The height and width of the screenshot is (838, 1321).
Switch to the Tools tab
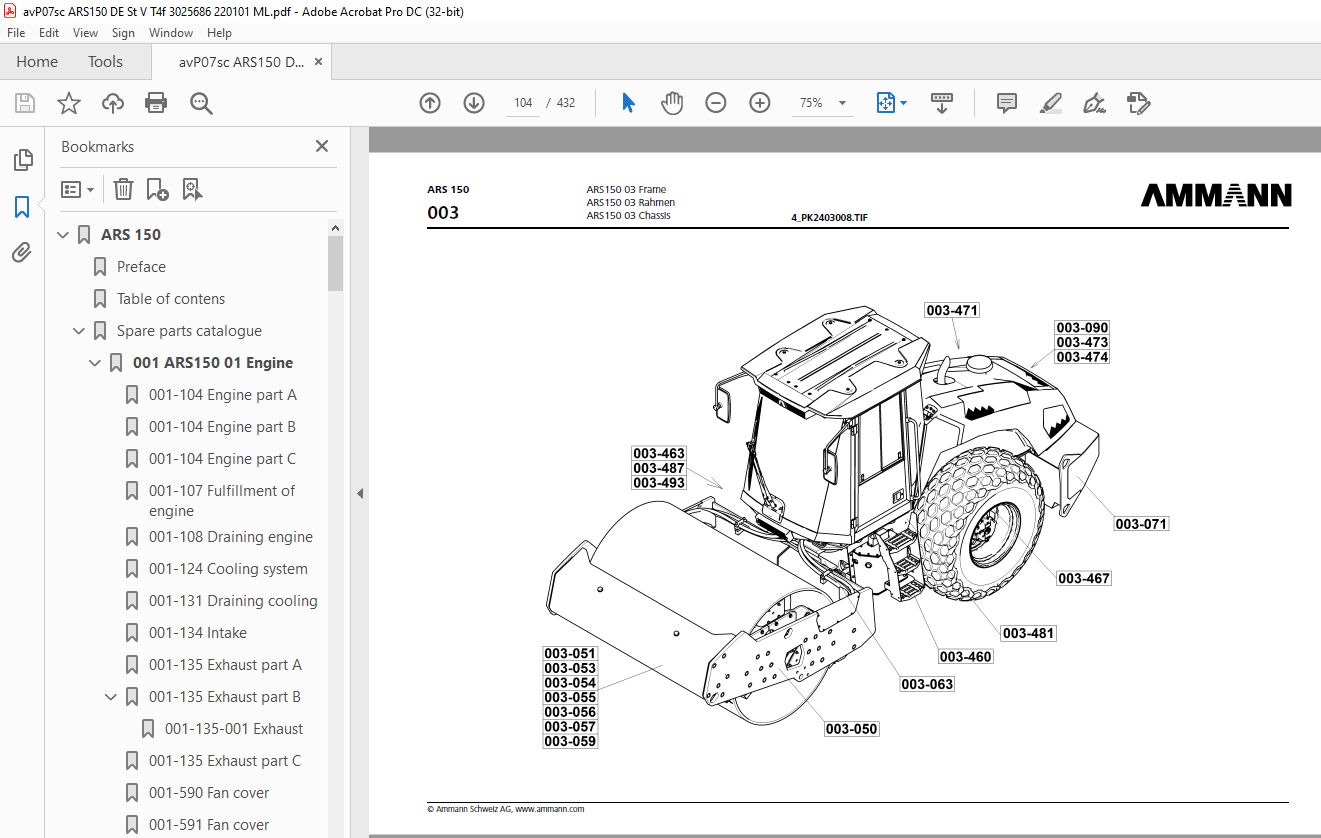(105, 62)
